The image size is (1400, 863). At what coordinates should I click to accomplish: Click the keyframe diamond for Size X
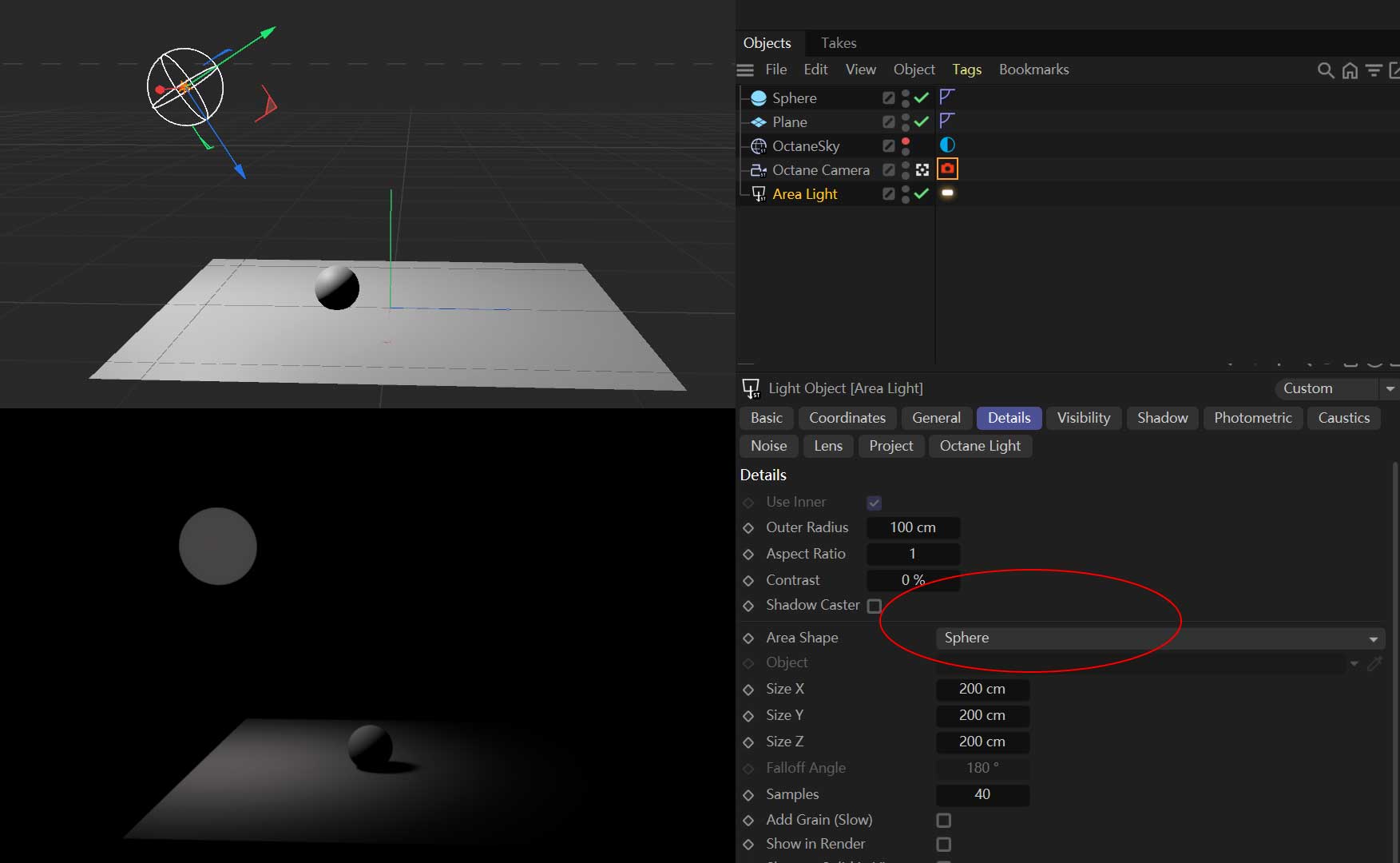[x=748, y=690]
